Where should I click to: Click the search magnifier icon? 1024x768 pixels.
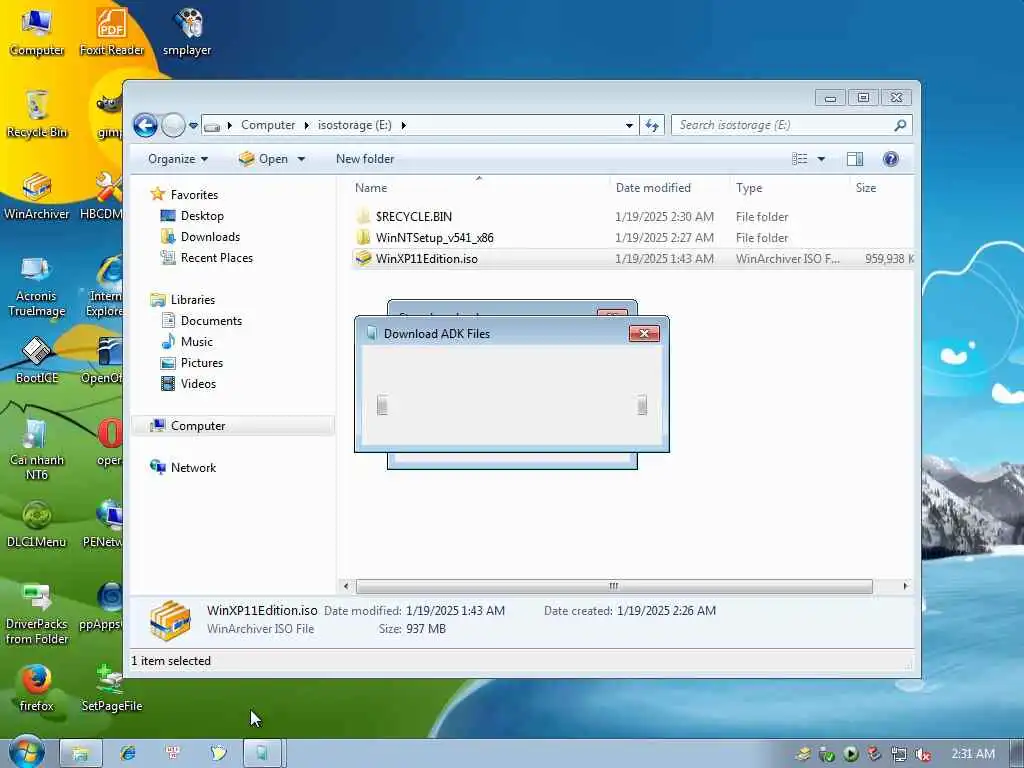click(x=900, y=125)
